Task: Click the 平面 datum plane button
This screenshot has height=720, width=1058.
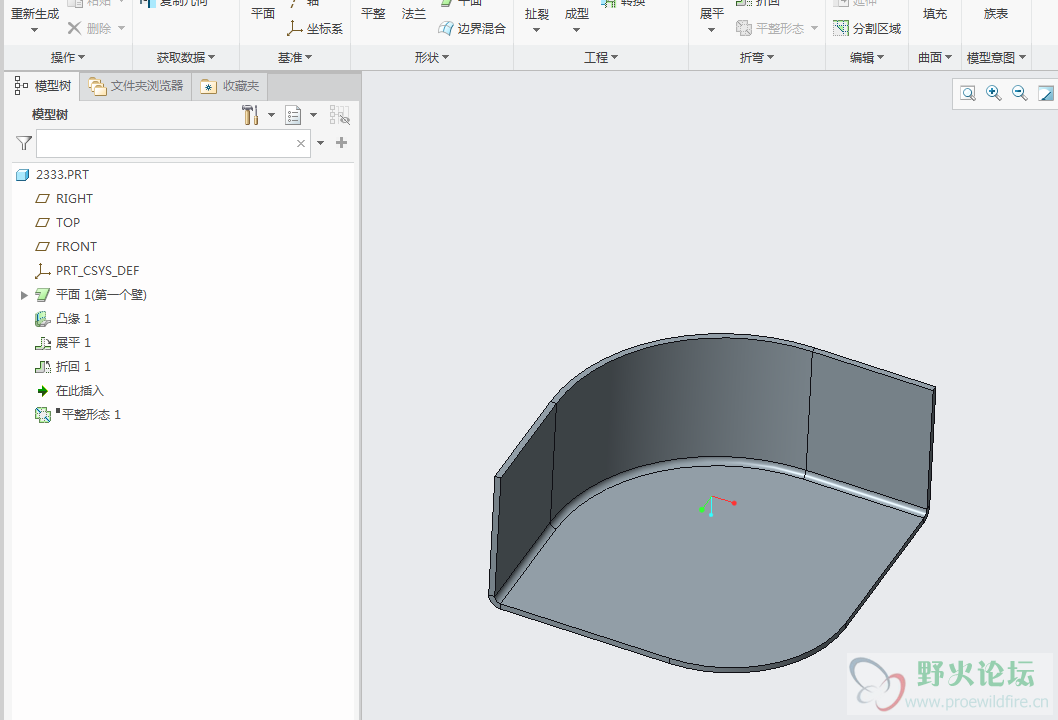Action: click(x=262, y=13)
